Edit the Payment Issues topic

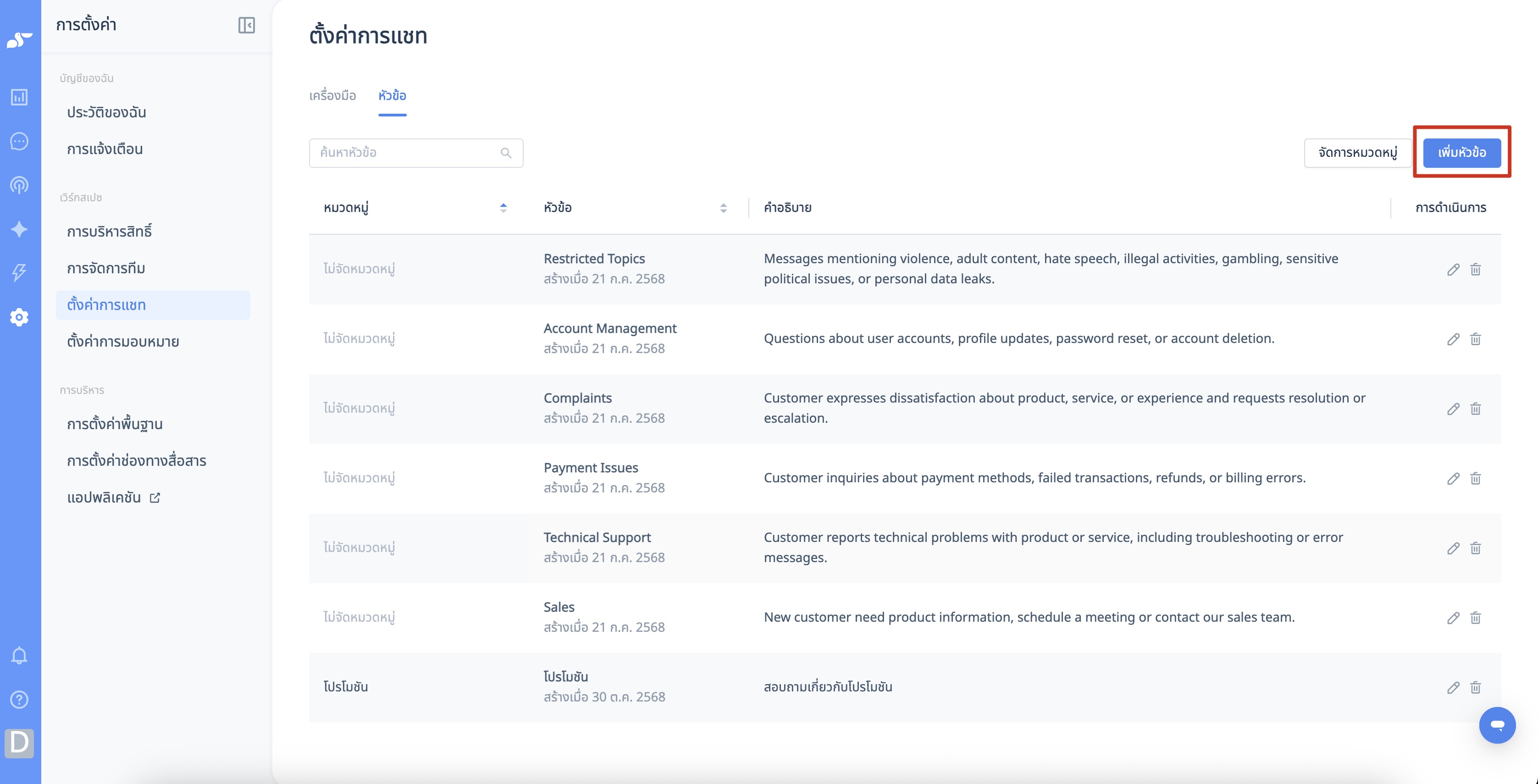click(1453, 478)
